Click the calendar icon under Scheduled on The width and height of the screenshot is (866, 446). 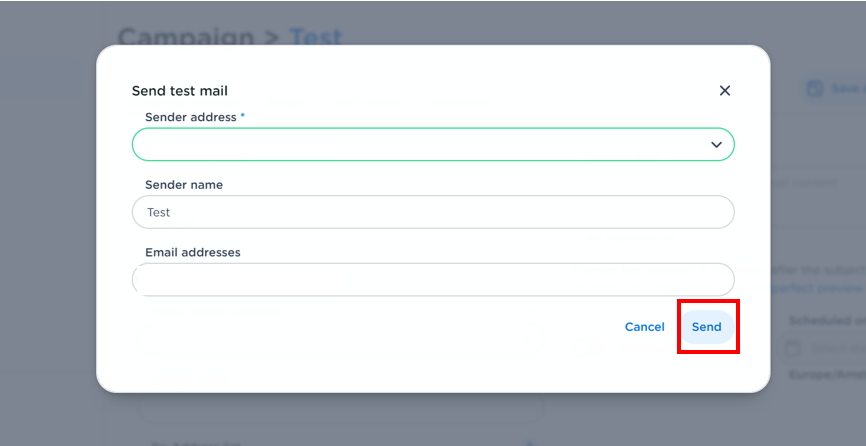[792, 348]
